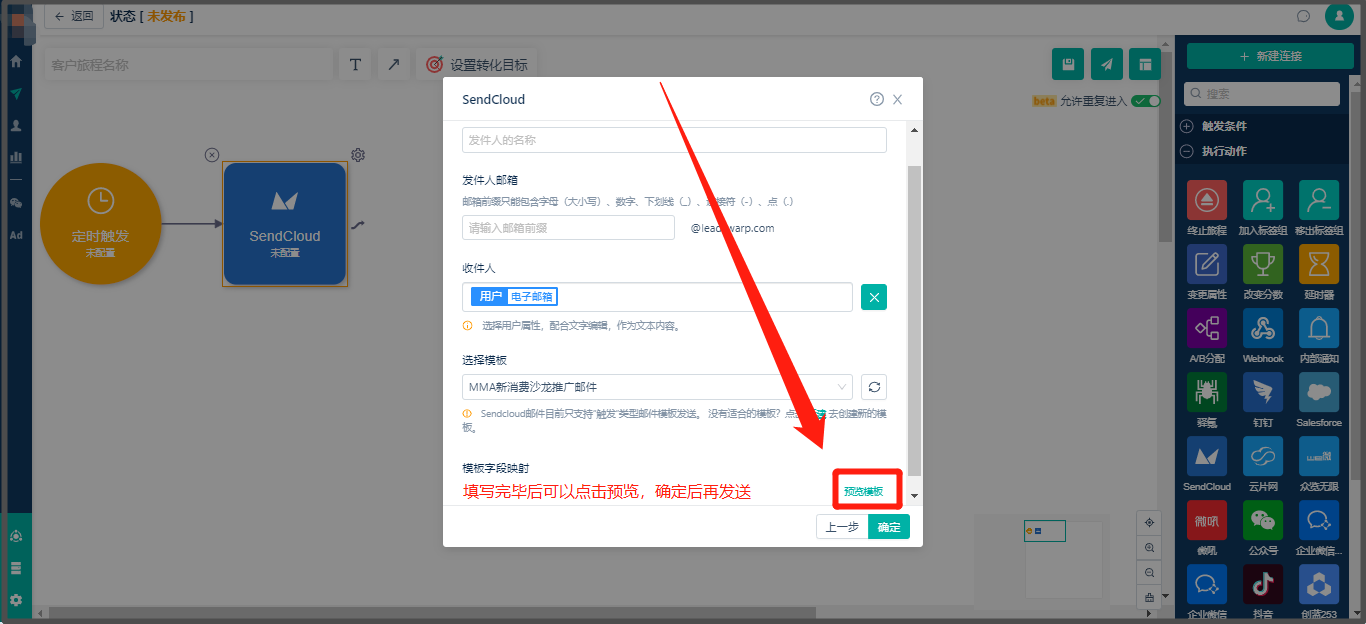Click the save journey icon button
The height and width of the screenshot is (624, 1366).
1068,64
